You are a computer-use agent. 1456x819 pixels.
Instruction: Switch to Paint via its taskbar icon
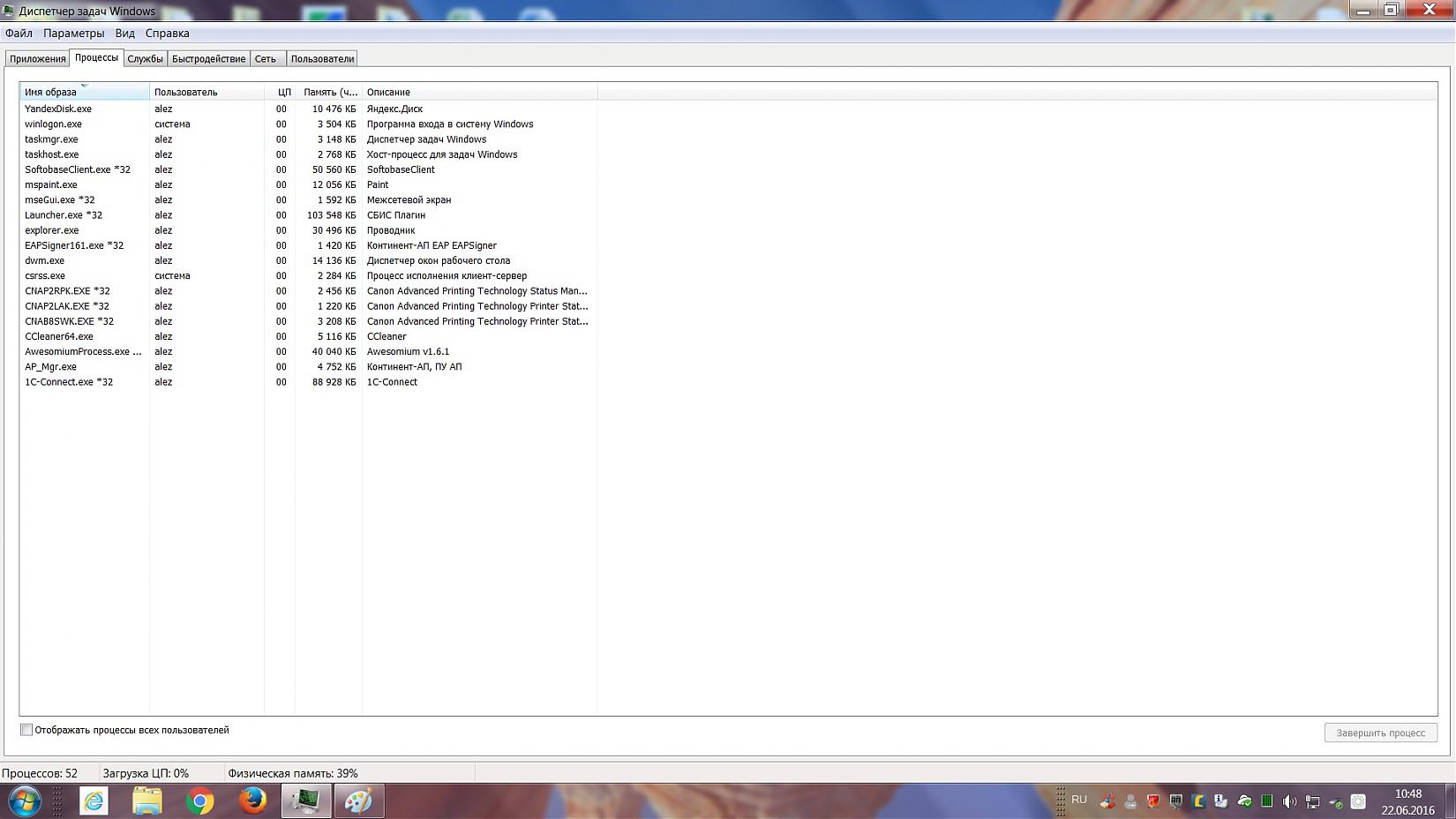pos(359,801)
